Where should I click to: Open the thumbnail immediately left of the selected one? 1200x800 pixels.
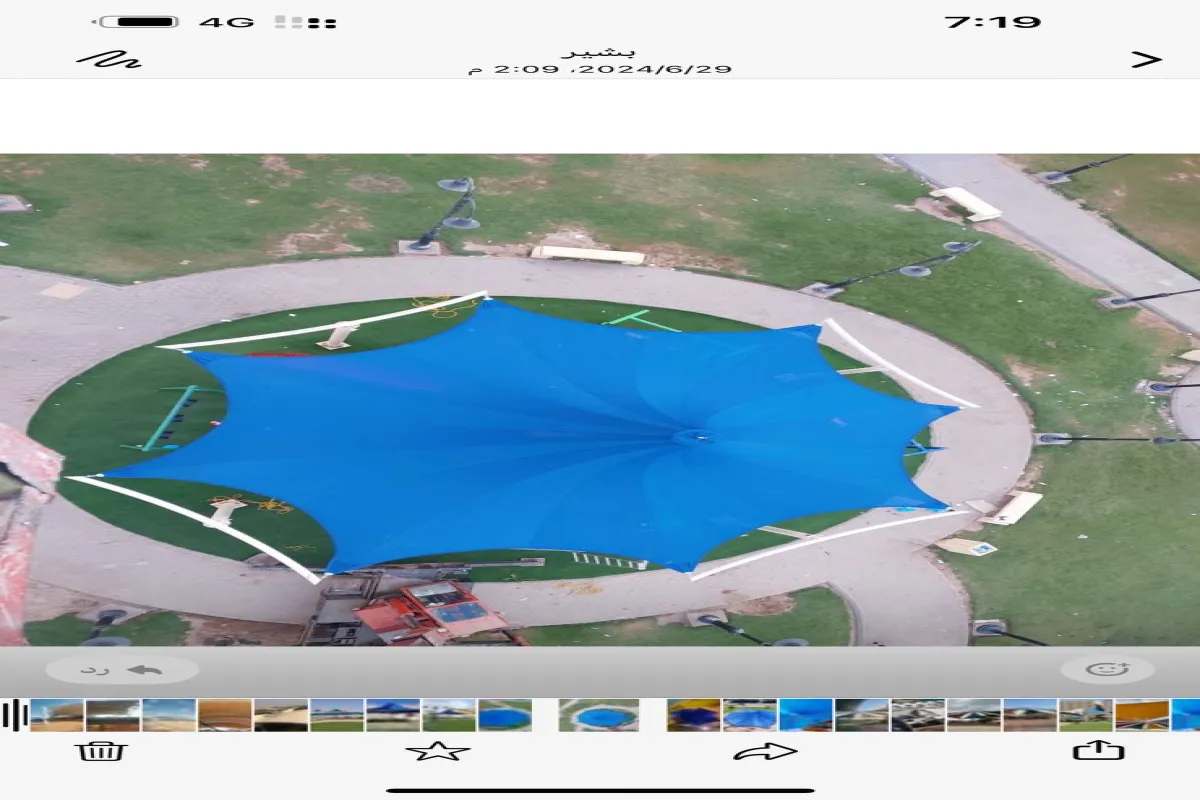505,715
